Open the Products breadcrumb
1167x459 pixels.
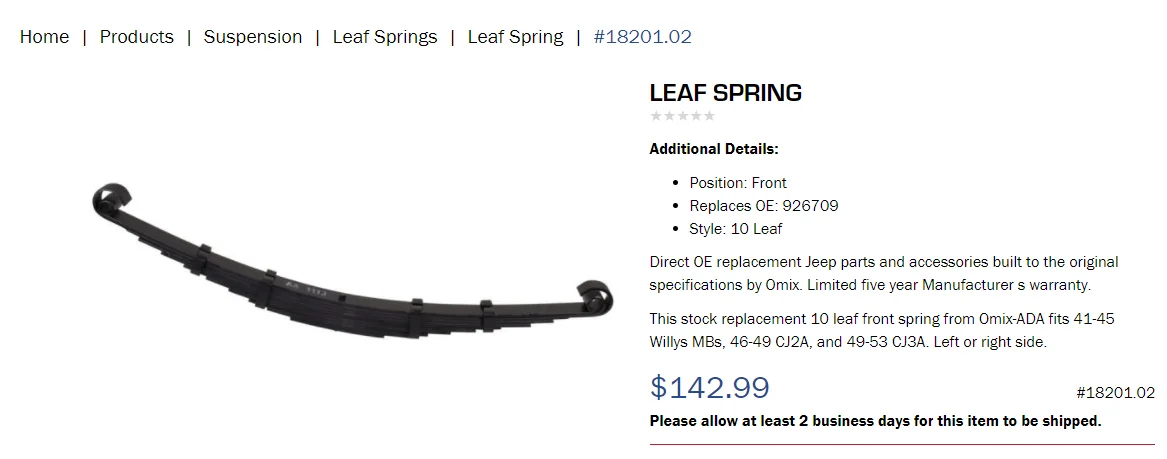(x=136, y=36)
